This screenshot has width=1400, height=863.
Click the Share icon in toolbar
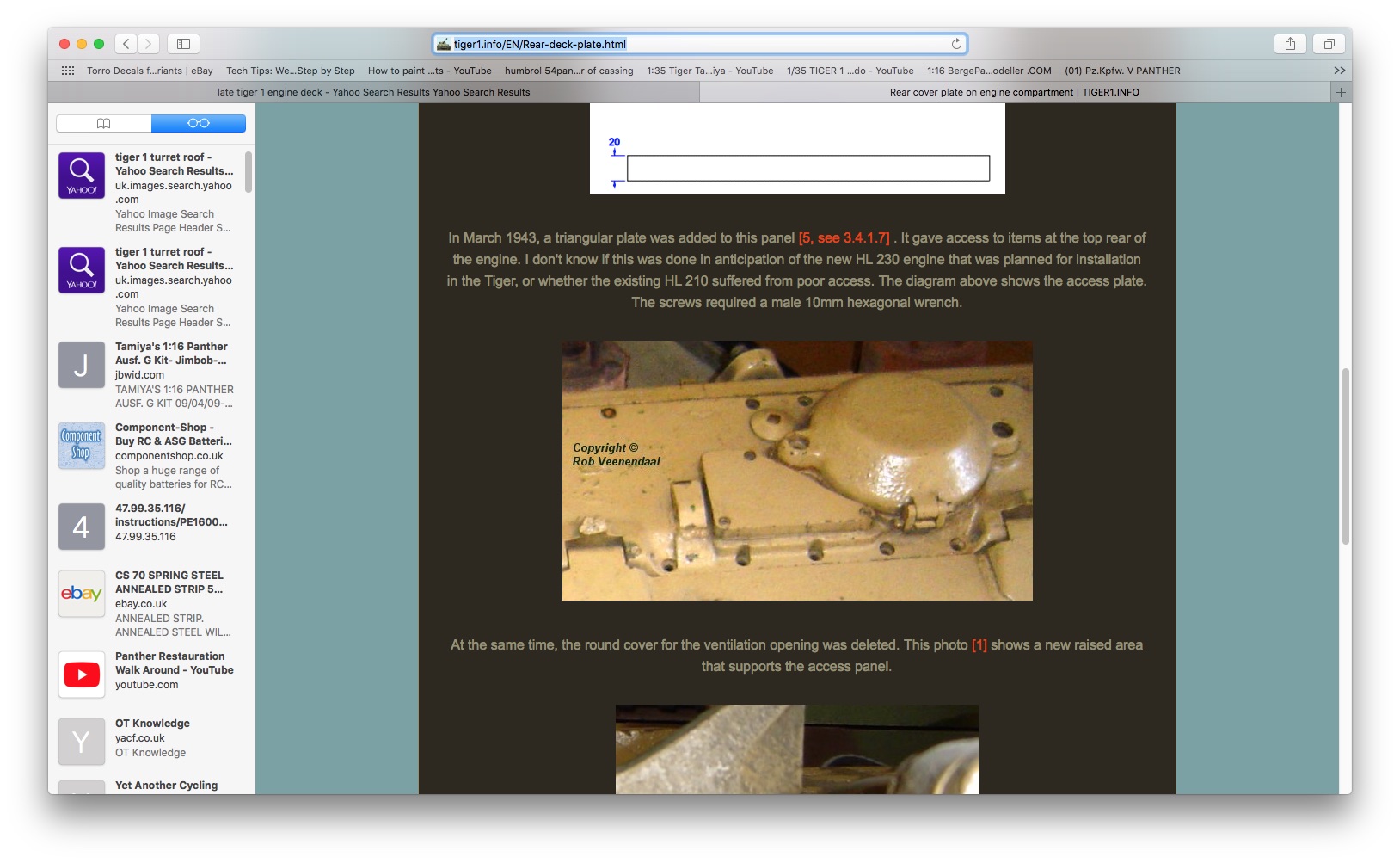pyautogui.click(x=1290, y=44)
